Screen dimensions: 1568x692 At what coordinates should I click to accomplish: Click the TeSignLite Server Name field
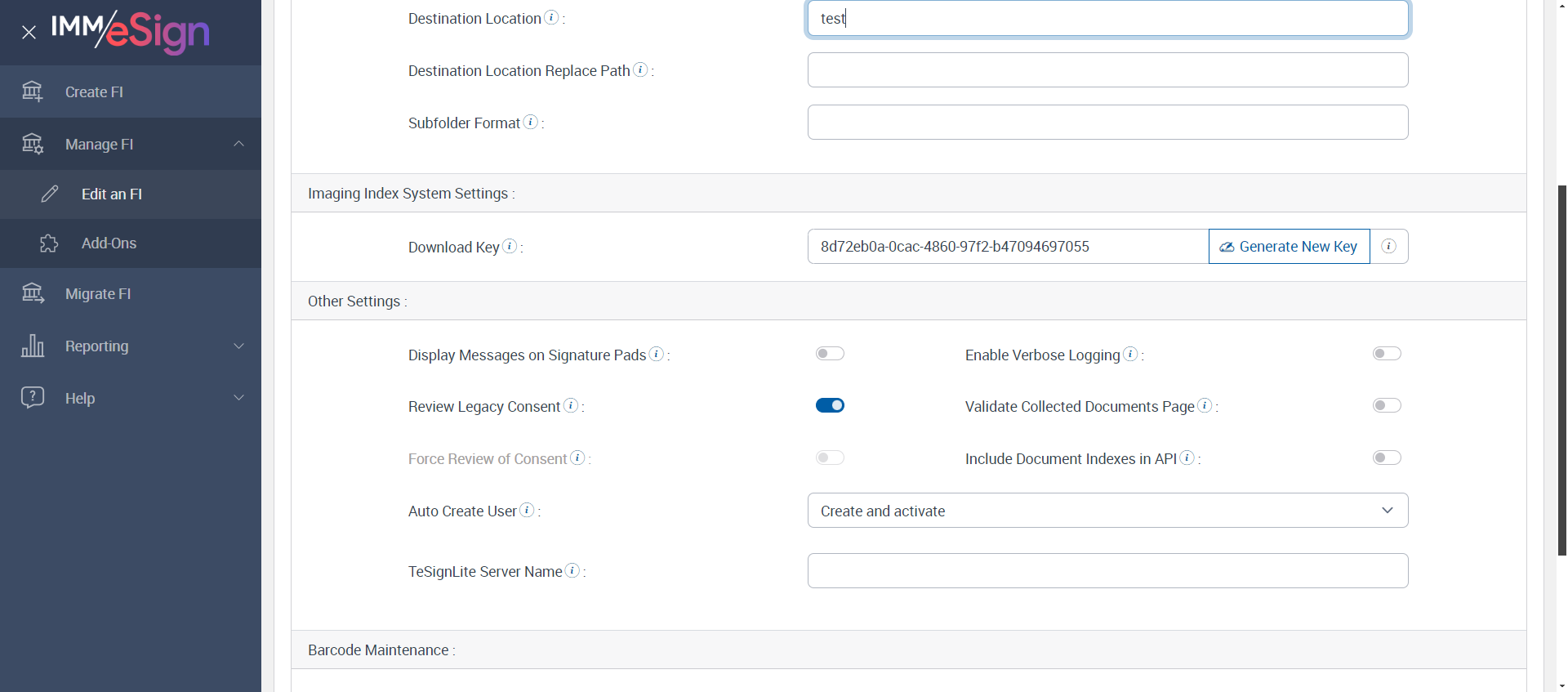tap(1107, 570)
